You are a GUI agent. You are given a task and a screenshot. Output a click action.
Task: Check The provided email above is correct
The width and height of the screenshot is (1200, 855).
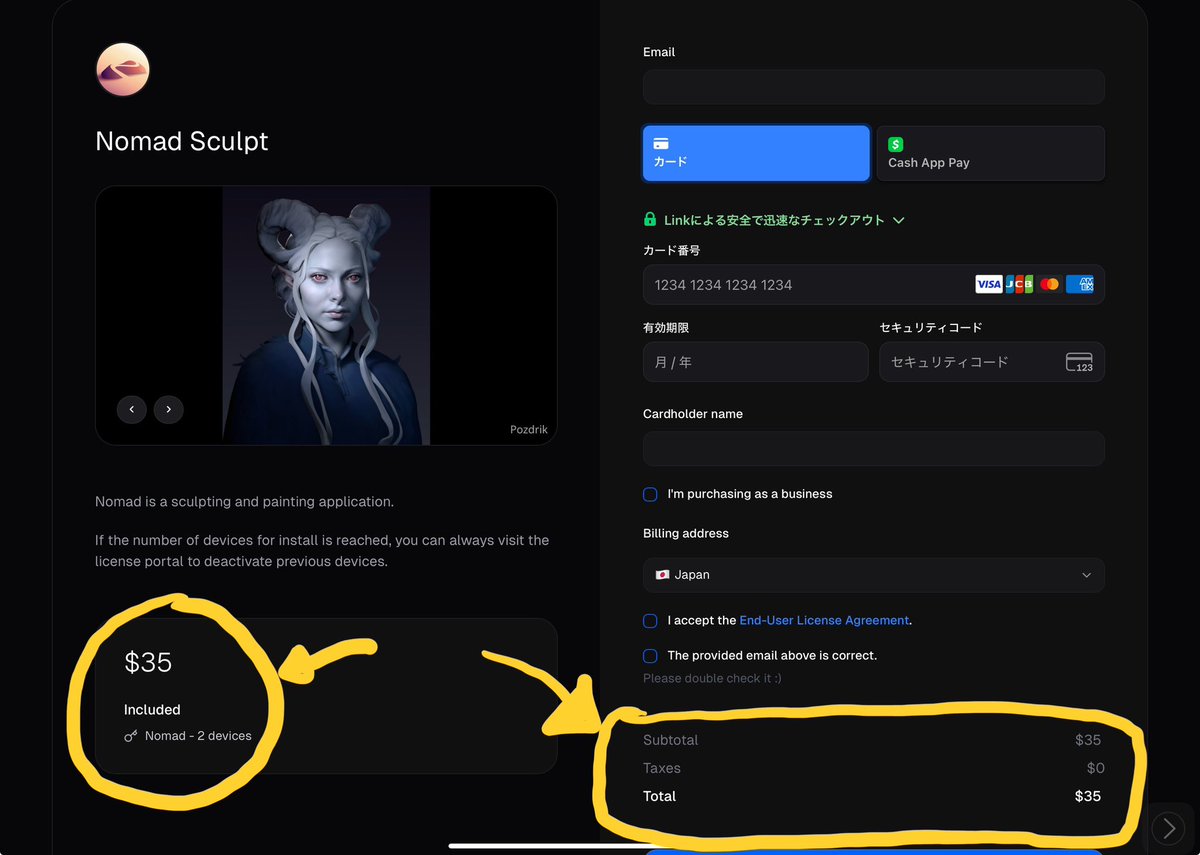tap(650, 656)
